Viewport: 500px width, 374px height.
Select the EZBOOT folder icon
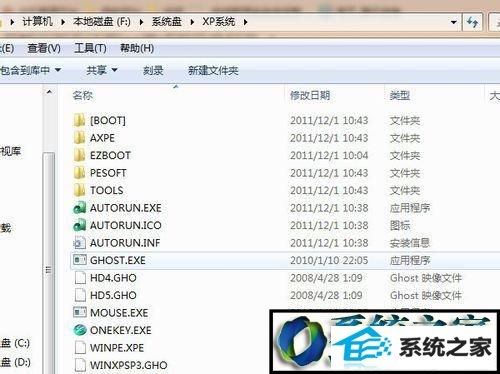click(79, 155)
